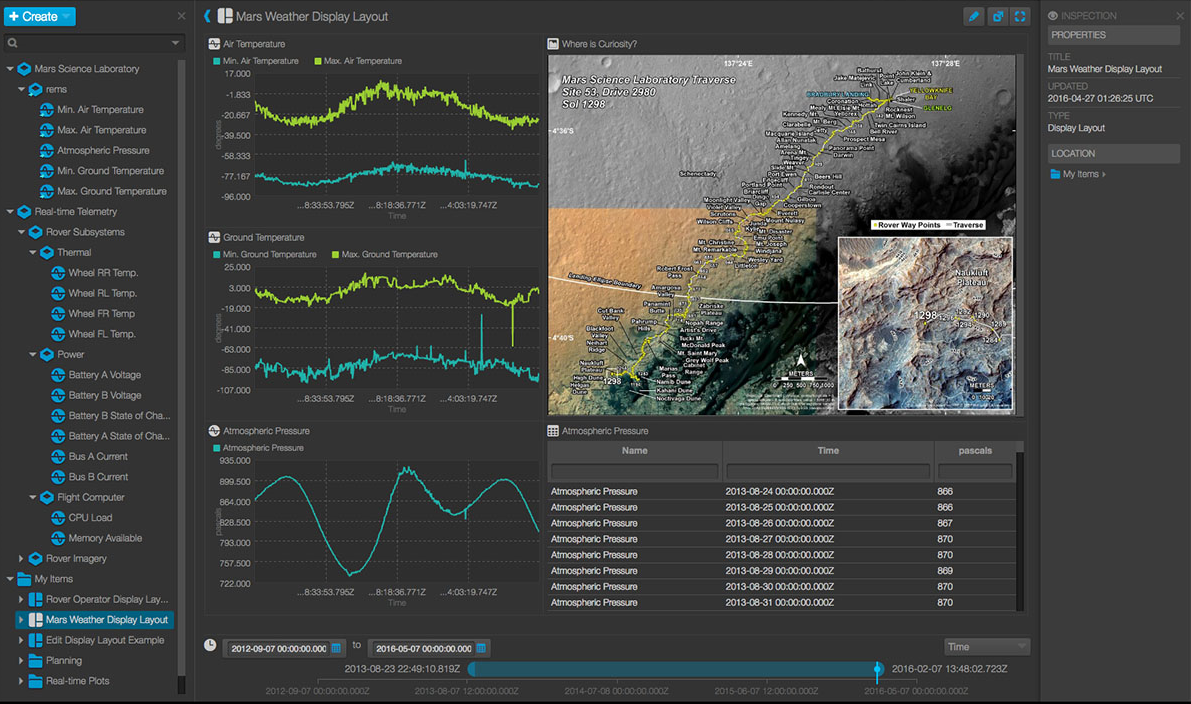The width and height of the screenshot is (1191, 704).
Task: Click the Ground Temperature plot icon
Action: pyautogui.click(x=214, y=238)
